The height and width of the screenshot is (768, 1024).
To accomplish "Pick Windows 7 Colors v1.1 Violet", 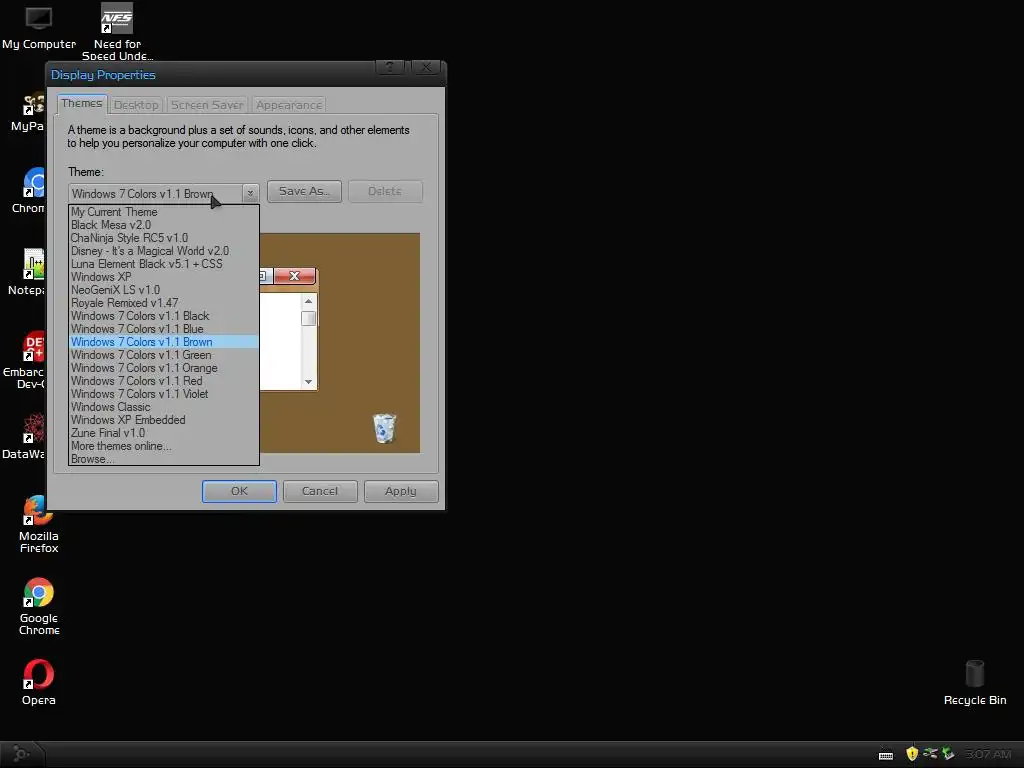I will click(x=164, y=394).
